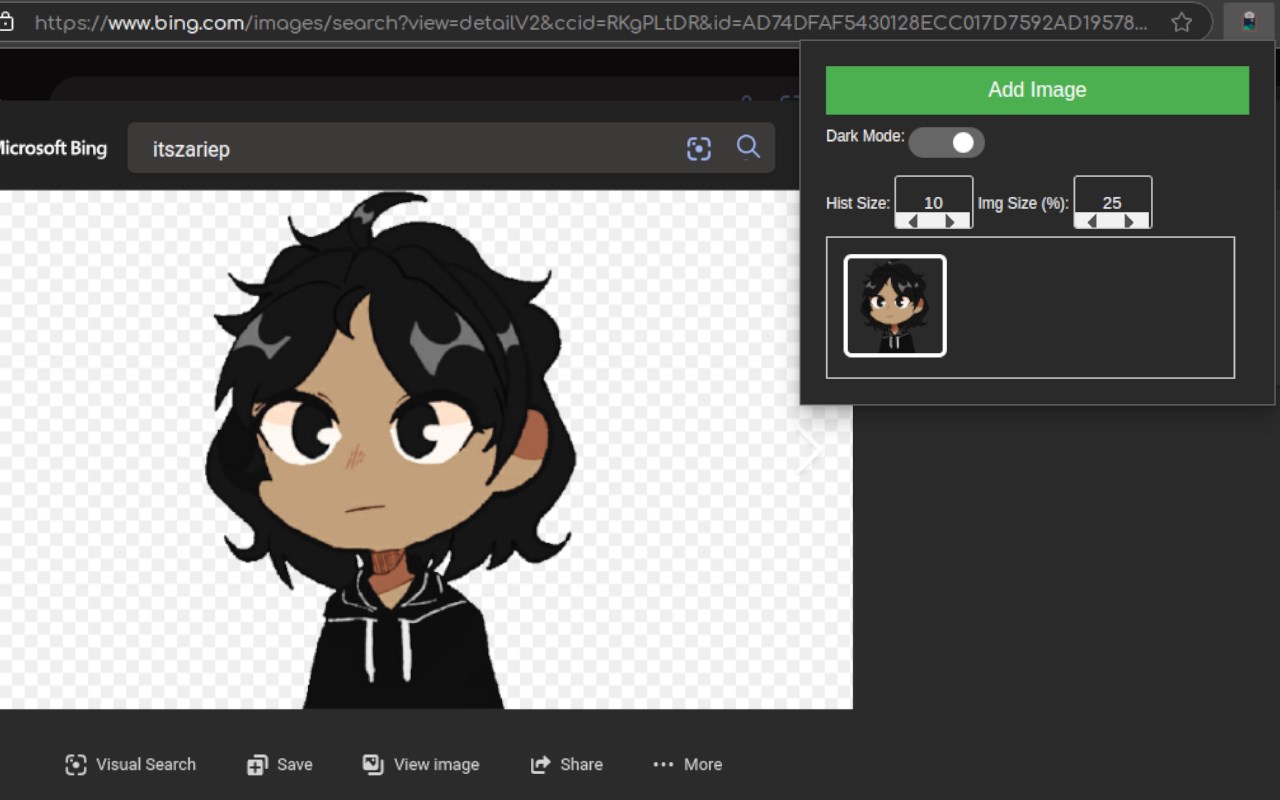1280x800 pixels.
Task: Open the extension icon in browser toolbar
Action: pos(1249,22)
